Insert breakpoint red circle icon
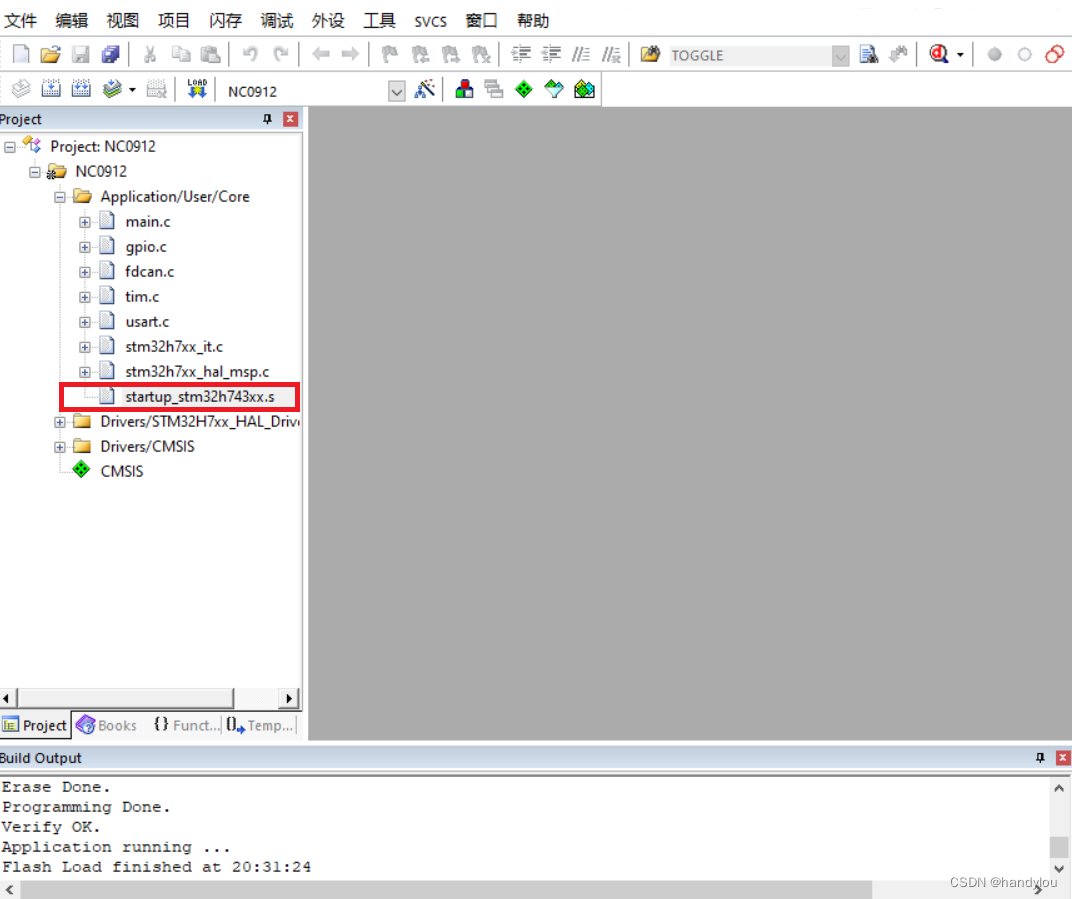This screenshot has height=899, width=1072. (995, 55)
